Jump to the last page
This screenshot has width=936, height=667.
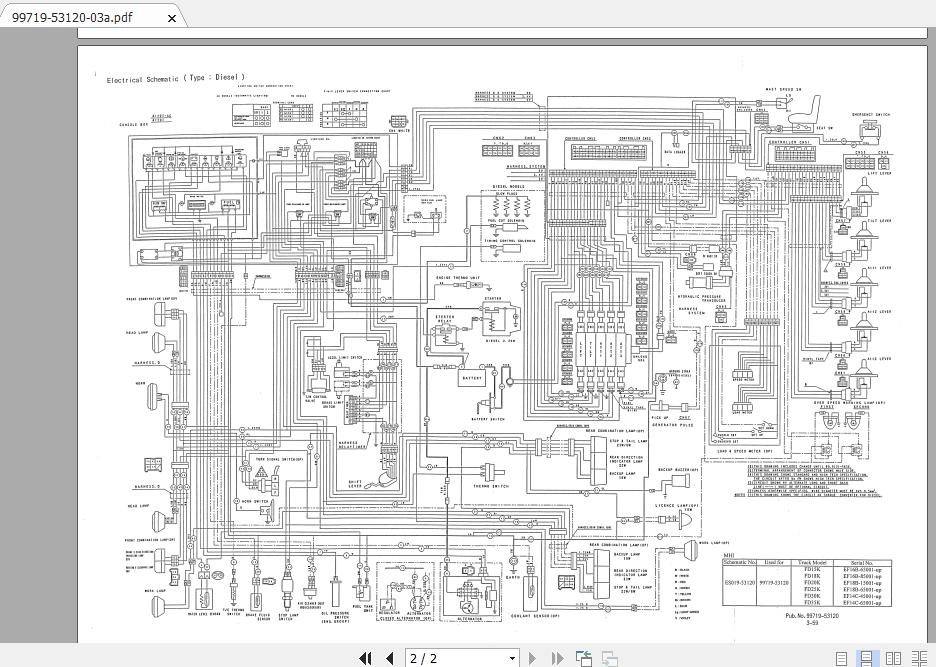[x=556, y=657]
